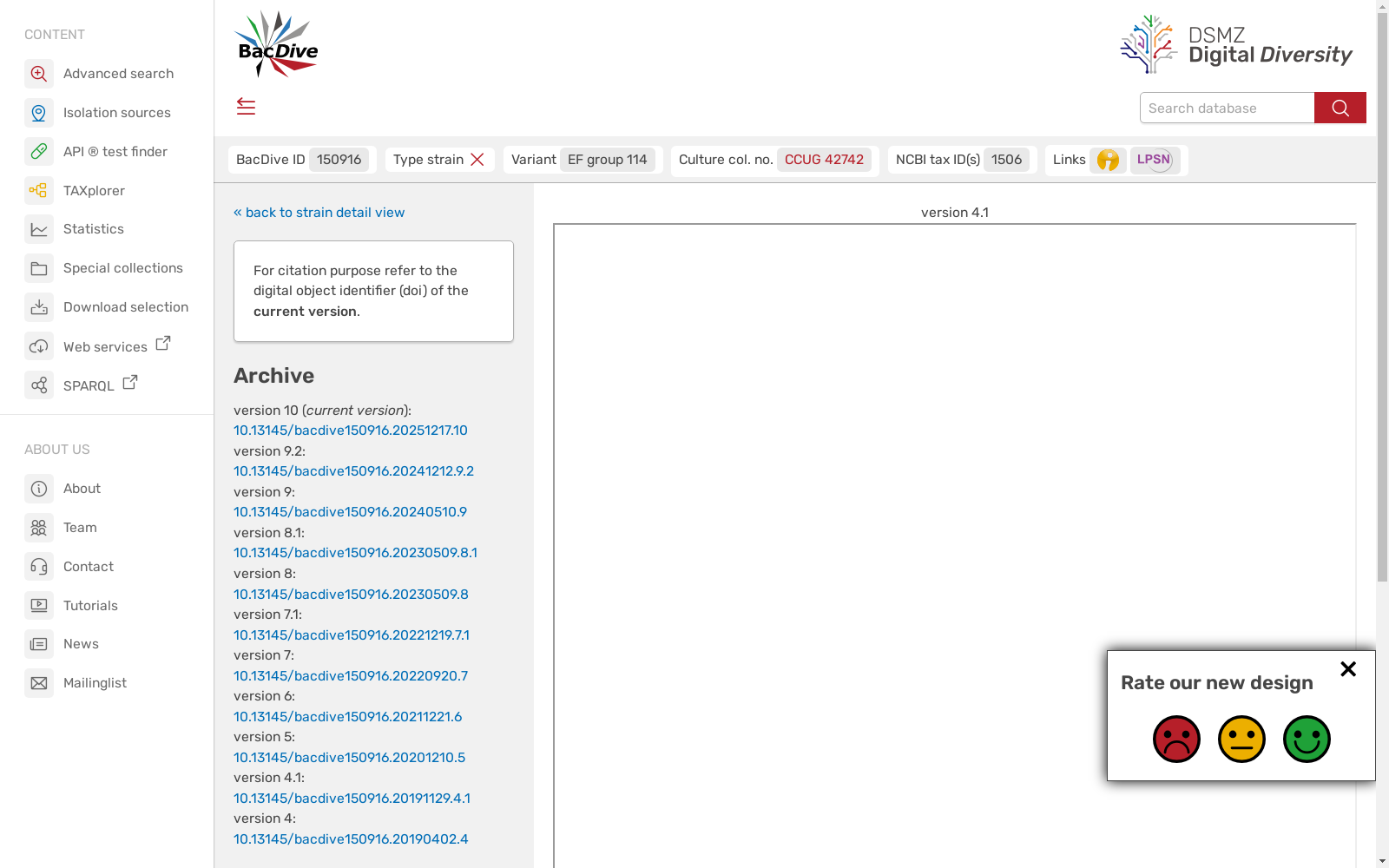Open version 4 DOI 20190402.4

[x=351, y=839]
